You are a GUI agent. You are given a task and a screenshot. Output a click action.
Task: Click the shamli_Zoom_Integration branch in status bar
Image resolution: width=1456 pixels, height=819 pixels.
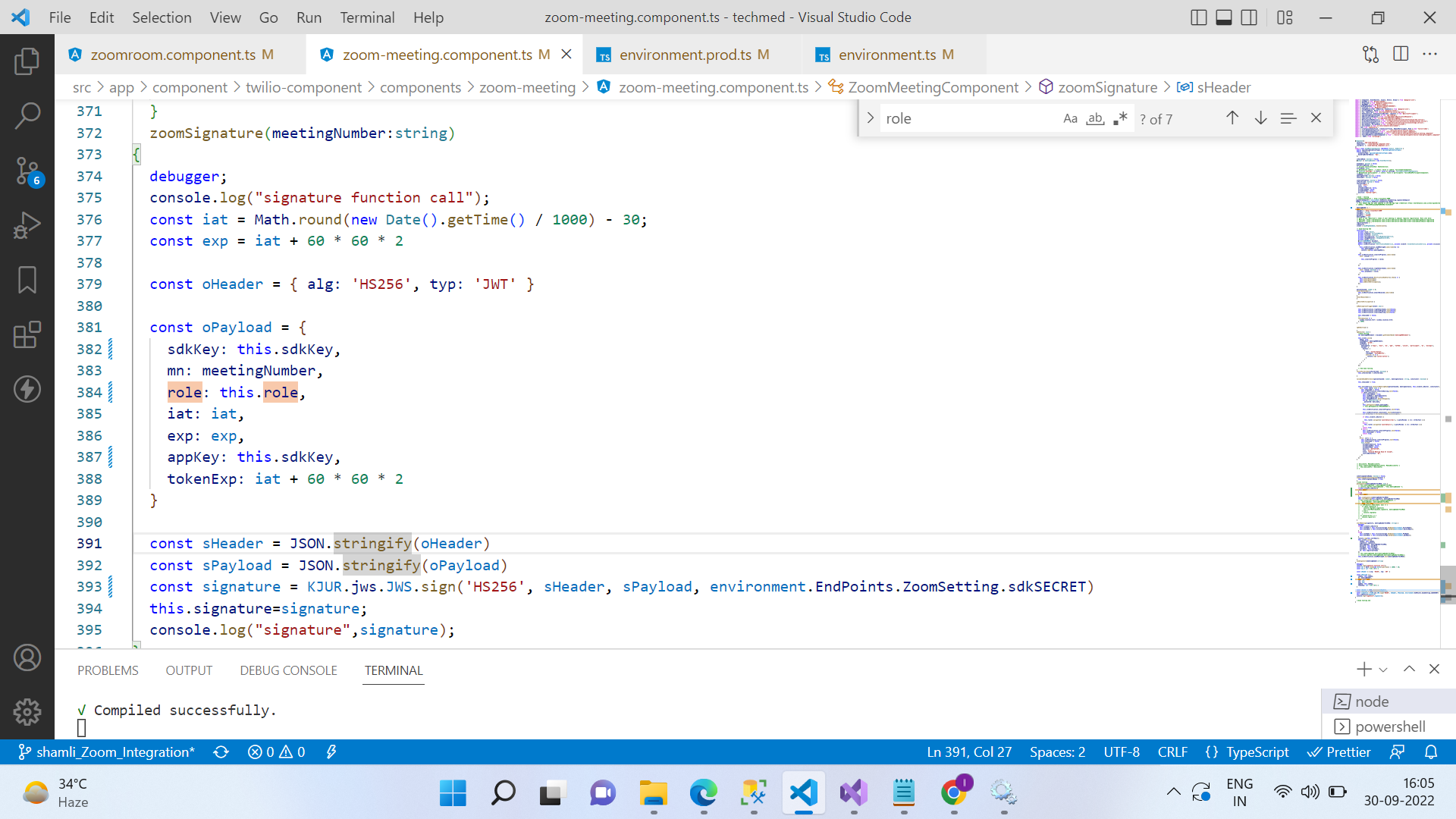[x=107, y=752]
